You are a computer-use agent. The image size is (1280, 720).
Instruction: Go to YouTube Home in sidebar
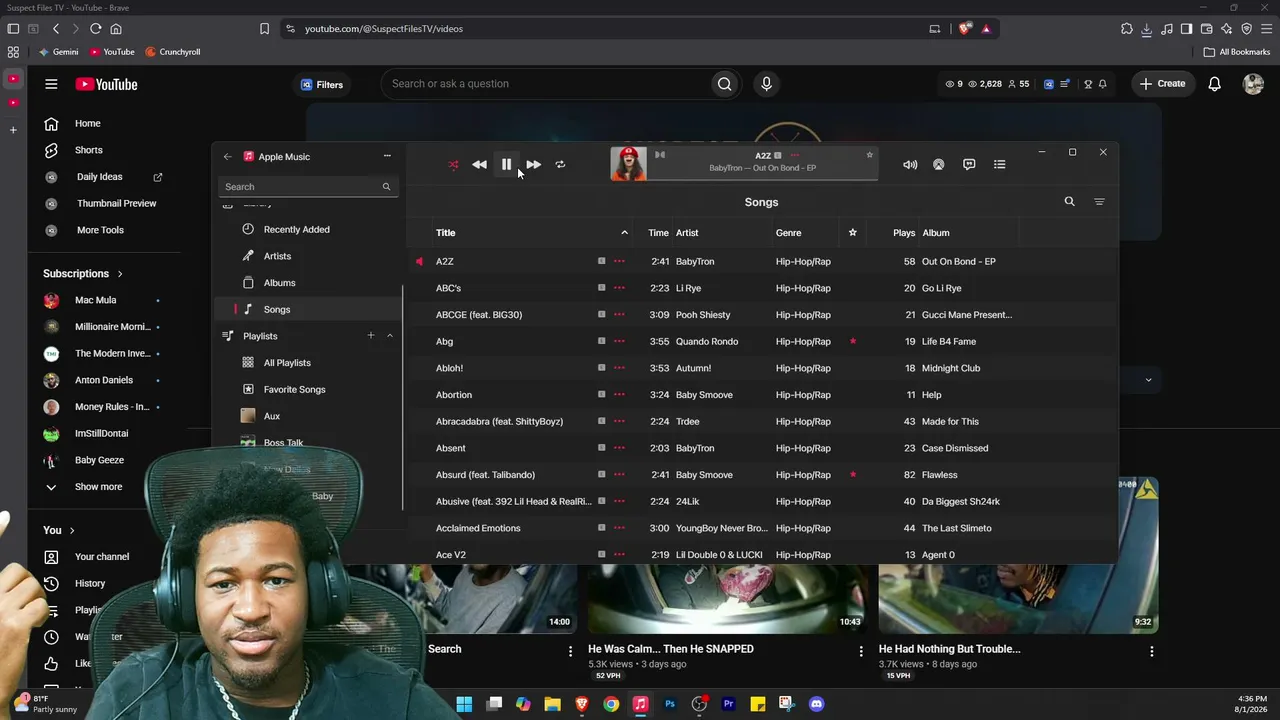pos(88,124)
